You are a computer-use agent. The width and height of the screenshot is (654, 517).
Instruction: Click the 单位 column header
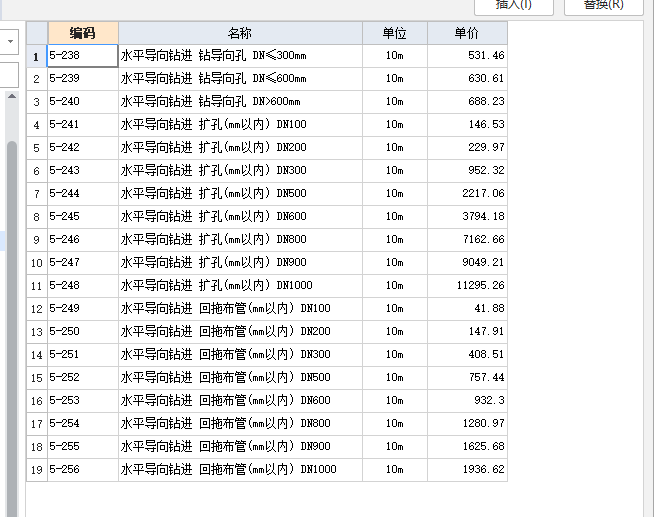(x=395, y=33)
